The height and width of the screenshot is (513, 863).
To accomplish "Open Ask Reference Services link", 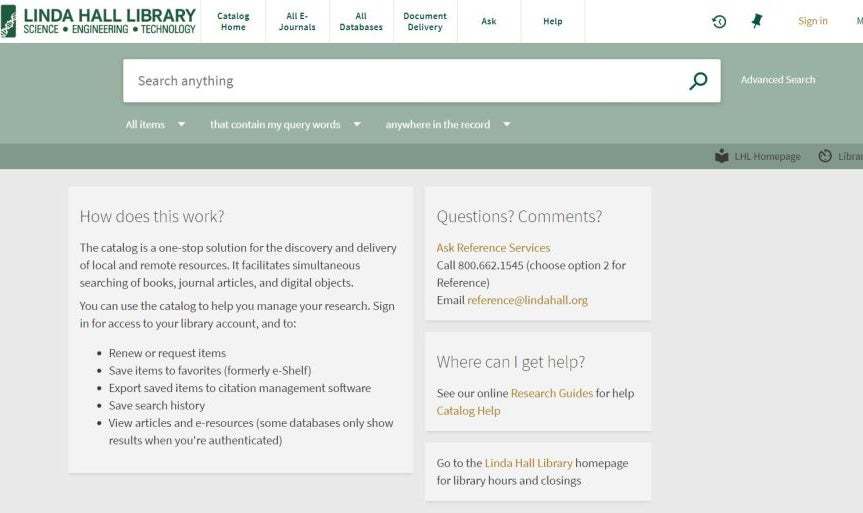I will (x=493, y=248).
